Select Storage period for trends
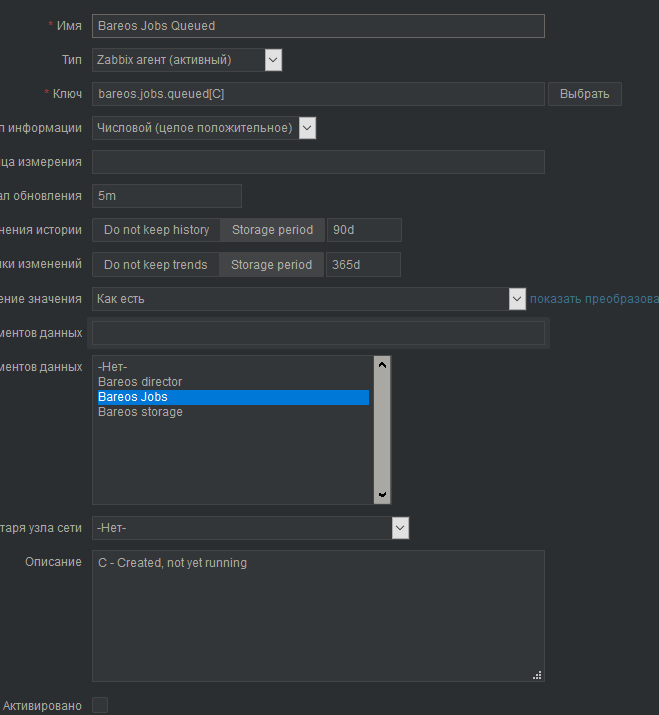The height and width of the screenshot is (715, 659). coord(271,265)
